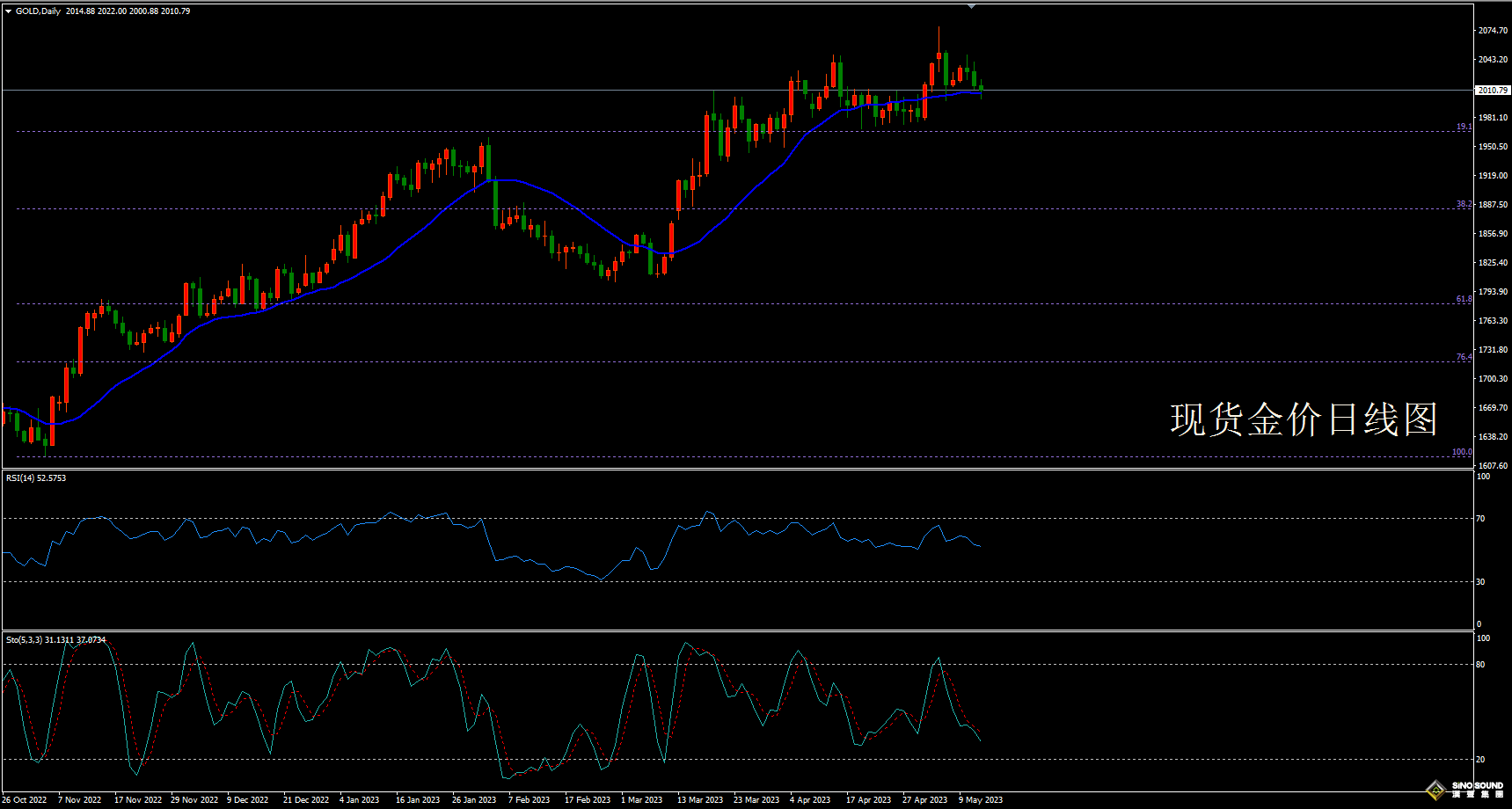
Task: Select the 61.8 Fibonacci level label
Action: (1464, 299)
